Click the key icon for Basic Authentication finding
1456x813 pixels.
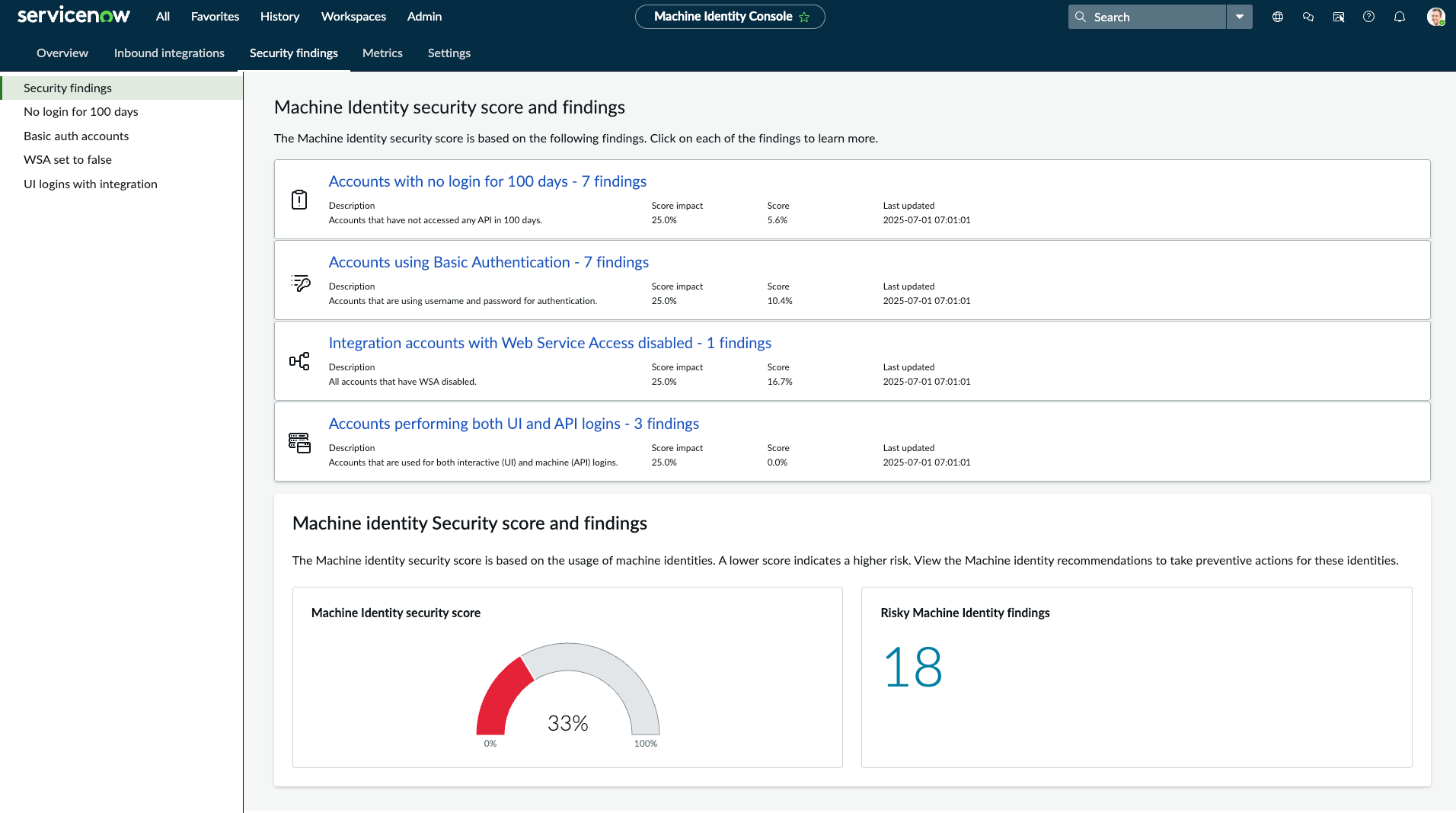tap(300, 283)
